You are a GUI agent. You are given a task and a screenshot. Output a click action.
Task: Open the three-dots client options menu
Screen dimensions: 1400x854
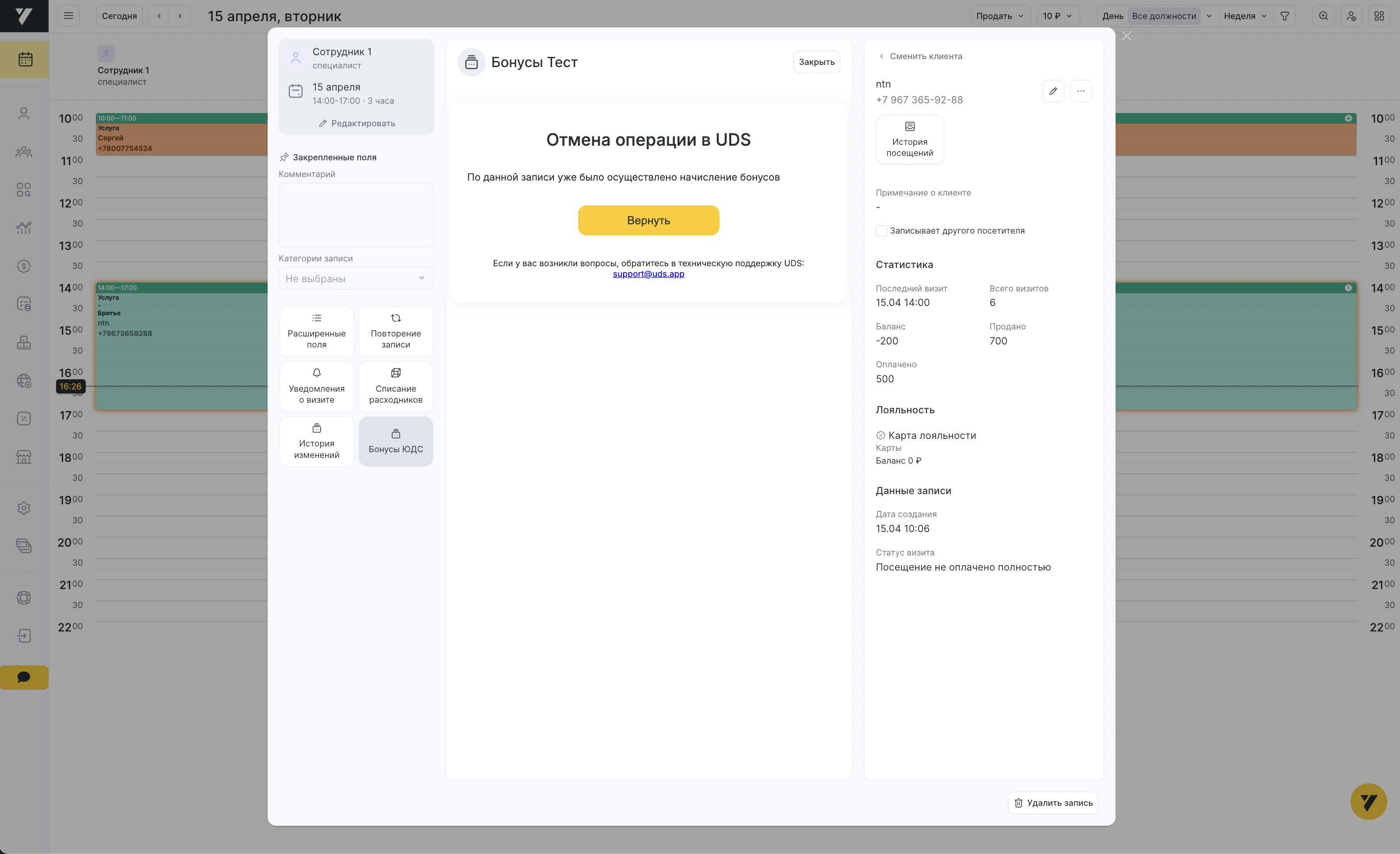click(x=1080, y=91)
